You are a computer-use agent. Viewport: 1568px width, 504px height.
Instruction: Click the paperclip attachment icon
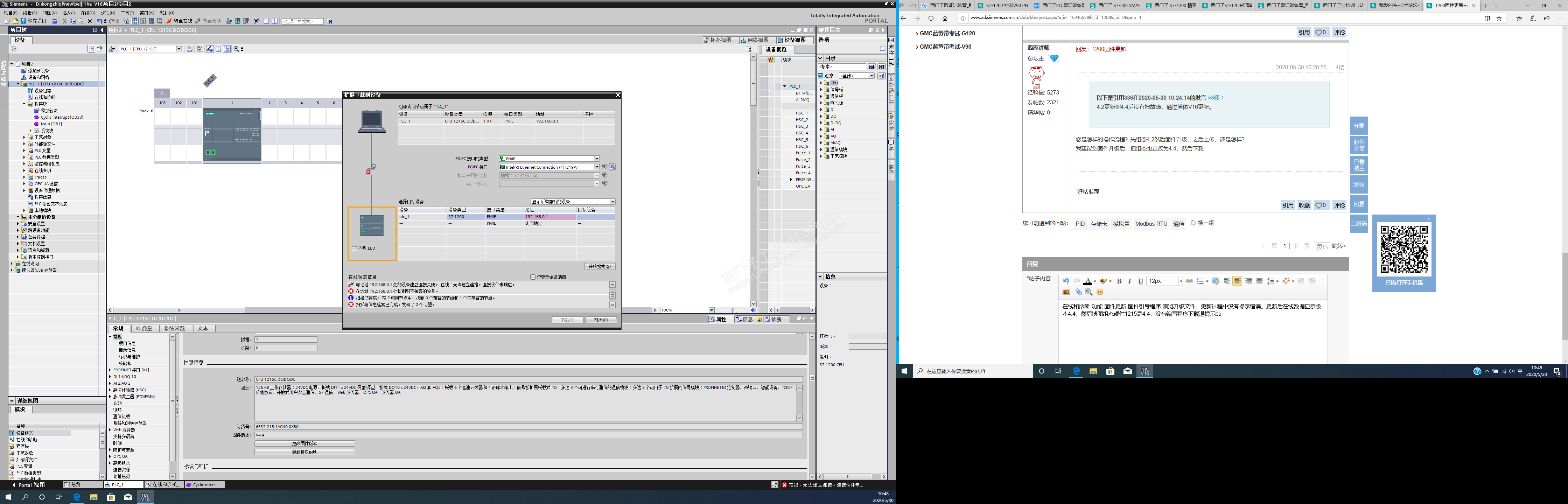(x=1079, y=292)
